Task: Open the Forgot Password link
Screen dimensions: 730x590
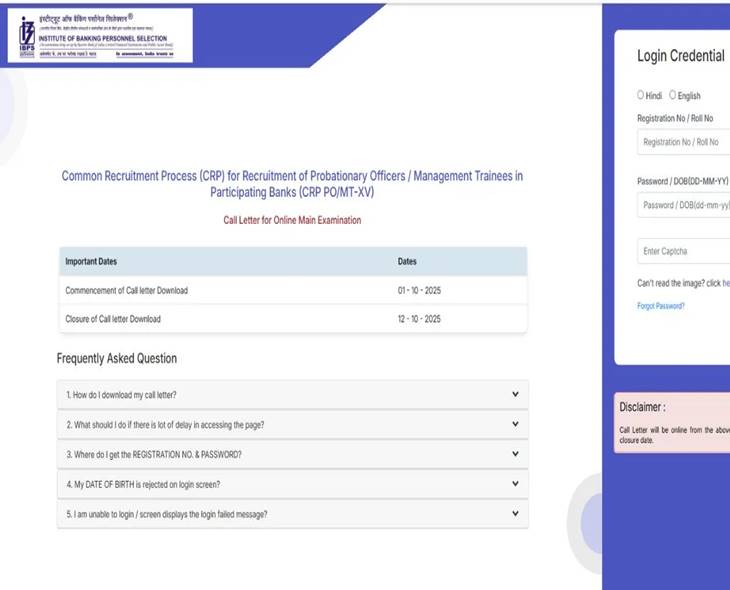Action: coord(661,306)
